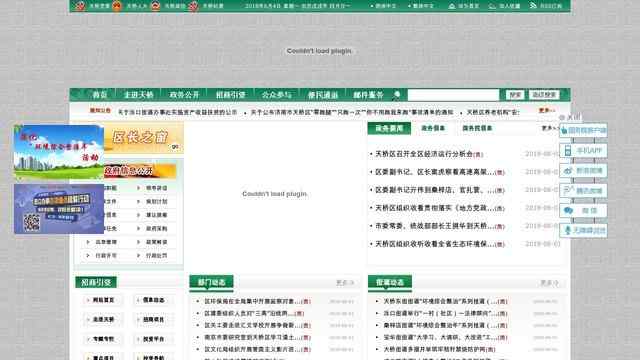Open 政策解读 in government info list
640x360 pixels.
point(156,242)
